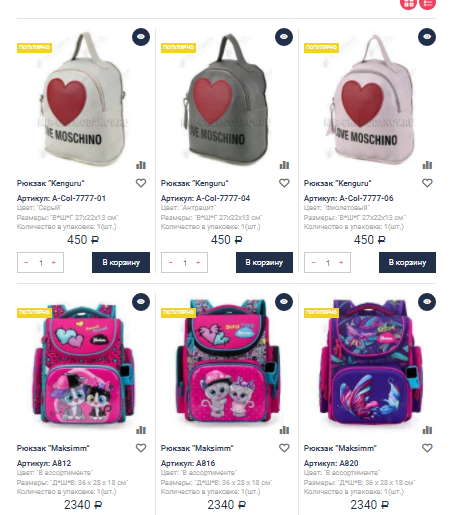Screen dimensions: 463x515
Task: Add violet Kenguru A-Col-7777-06 to cart
Action: 407,262
